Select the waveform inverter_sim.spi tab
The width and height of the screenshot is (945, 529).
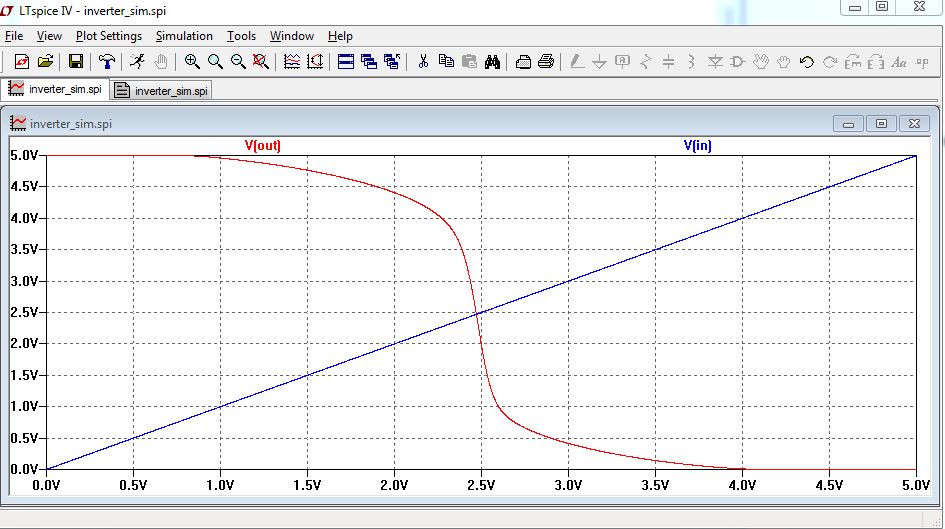pyautogui.click(x=56, y=89)
